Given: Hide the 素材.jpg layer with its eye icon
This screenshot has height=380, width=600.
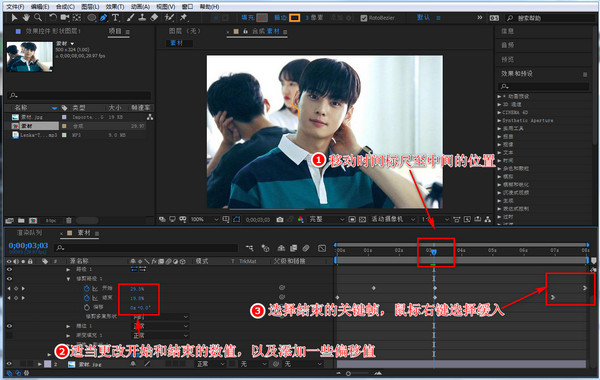Looking at the screenshot, I should point(9,364).
